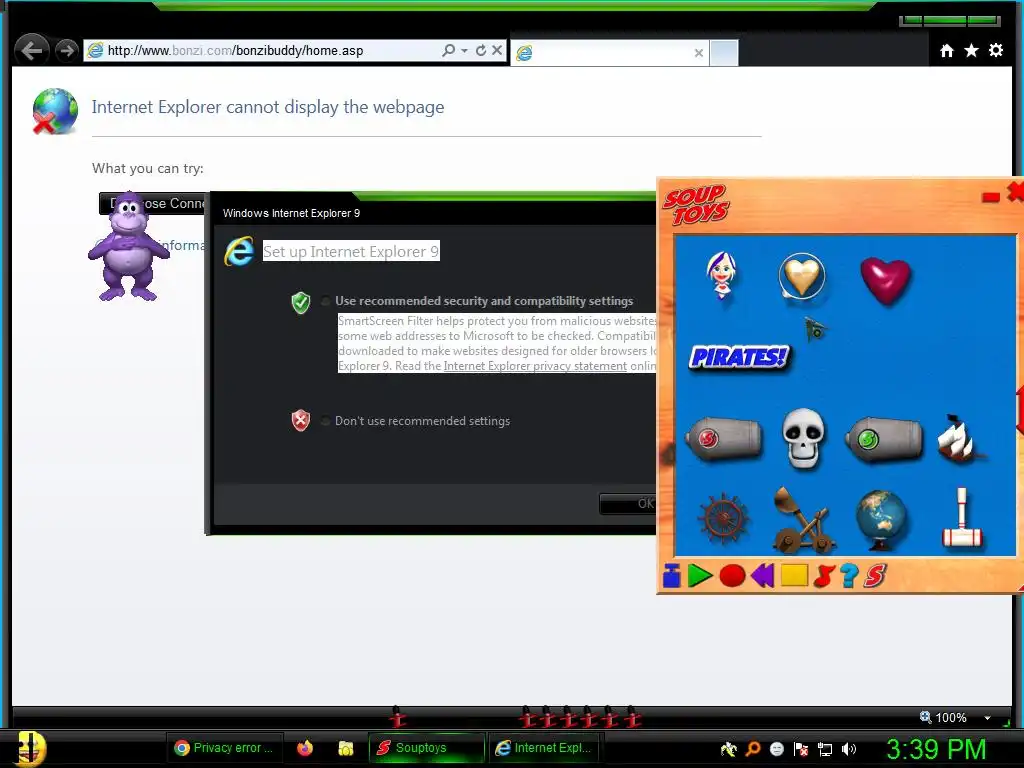1024x768 pixels.
Task: Open Internet Explorer privacy statement link
Action: [535, 366]
